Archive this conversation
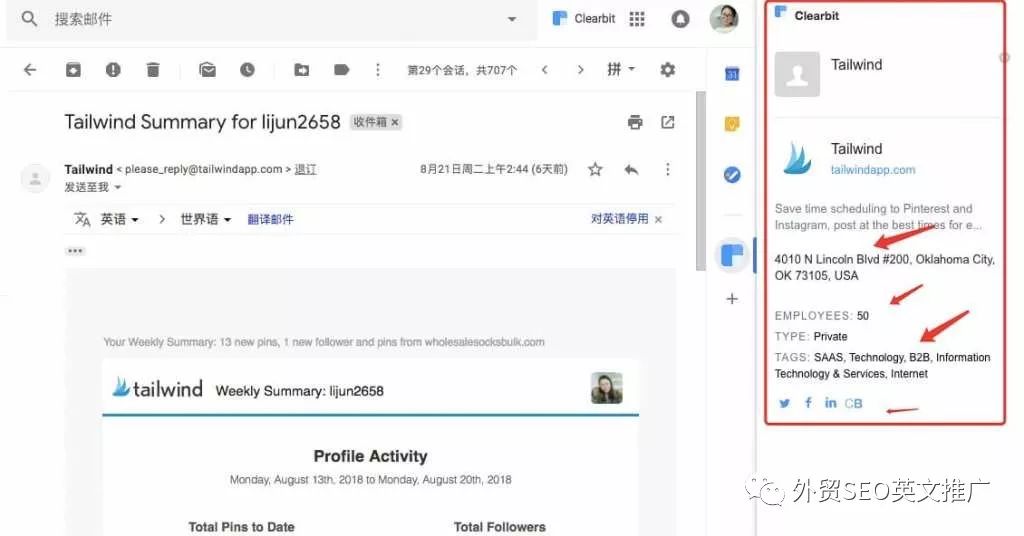The width and height of the screenshot is (1024, 536). tap(73, 69)
